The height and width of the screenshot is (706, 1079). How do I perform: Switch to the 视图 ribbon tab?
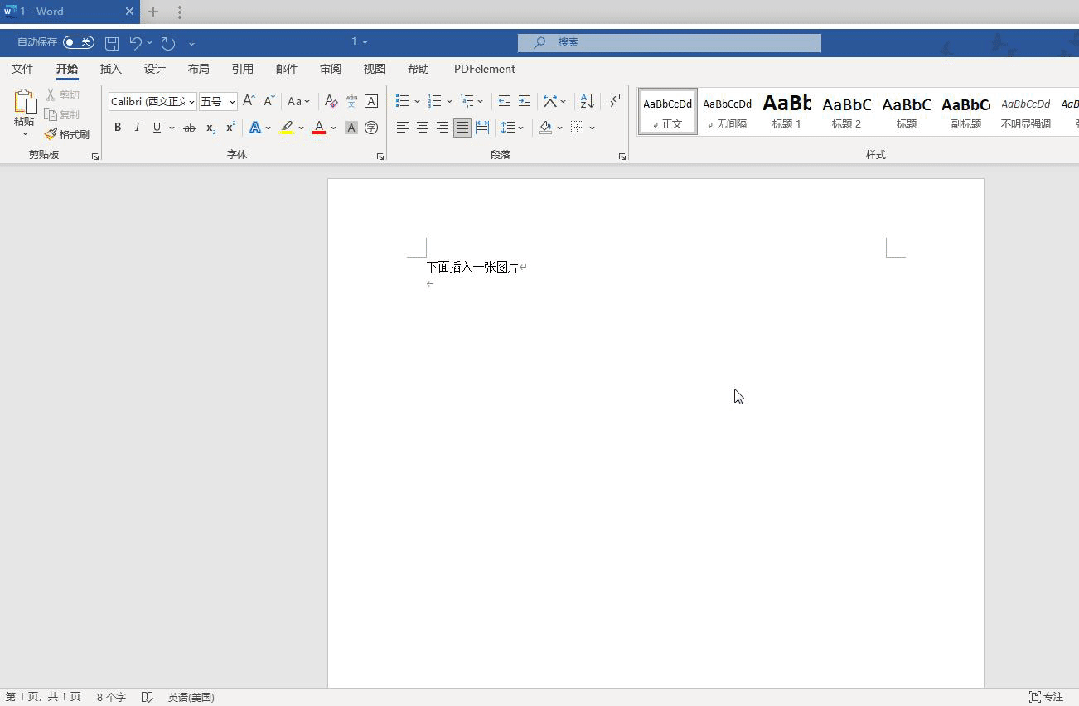point(374,69)
